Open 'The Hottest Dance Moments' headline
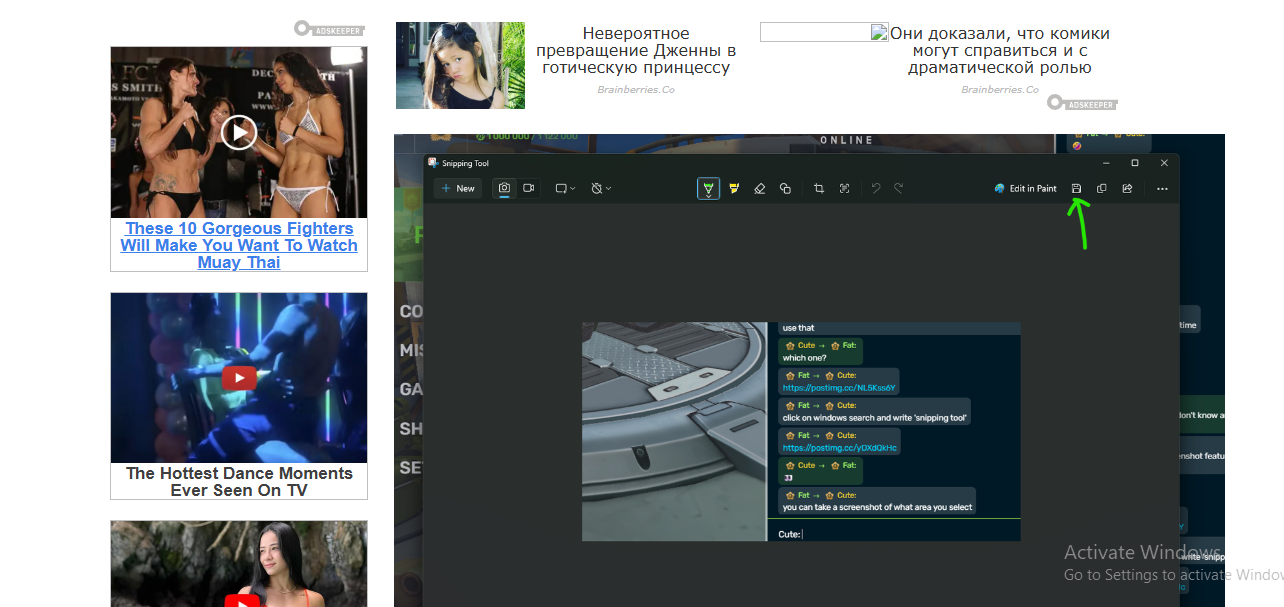 (x=239, y=482)
